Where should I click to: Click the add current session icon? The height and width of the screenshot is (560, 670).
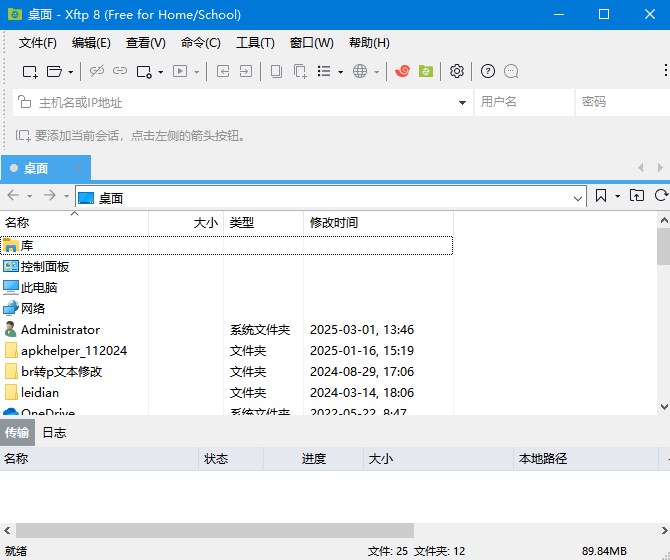23,136
